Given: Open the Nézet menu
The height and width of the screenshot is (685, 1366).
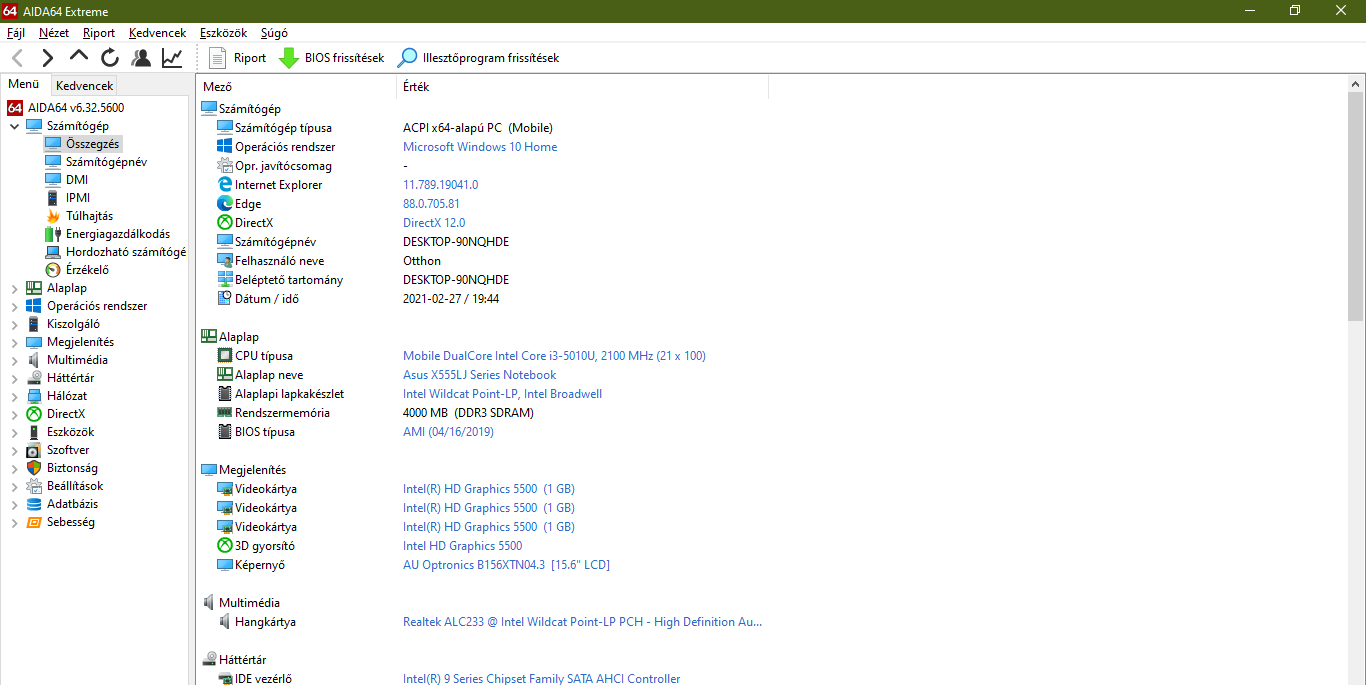Looking at the screenshot, I should [54, 33].
